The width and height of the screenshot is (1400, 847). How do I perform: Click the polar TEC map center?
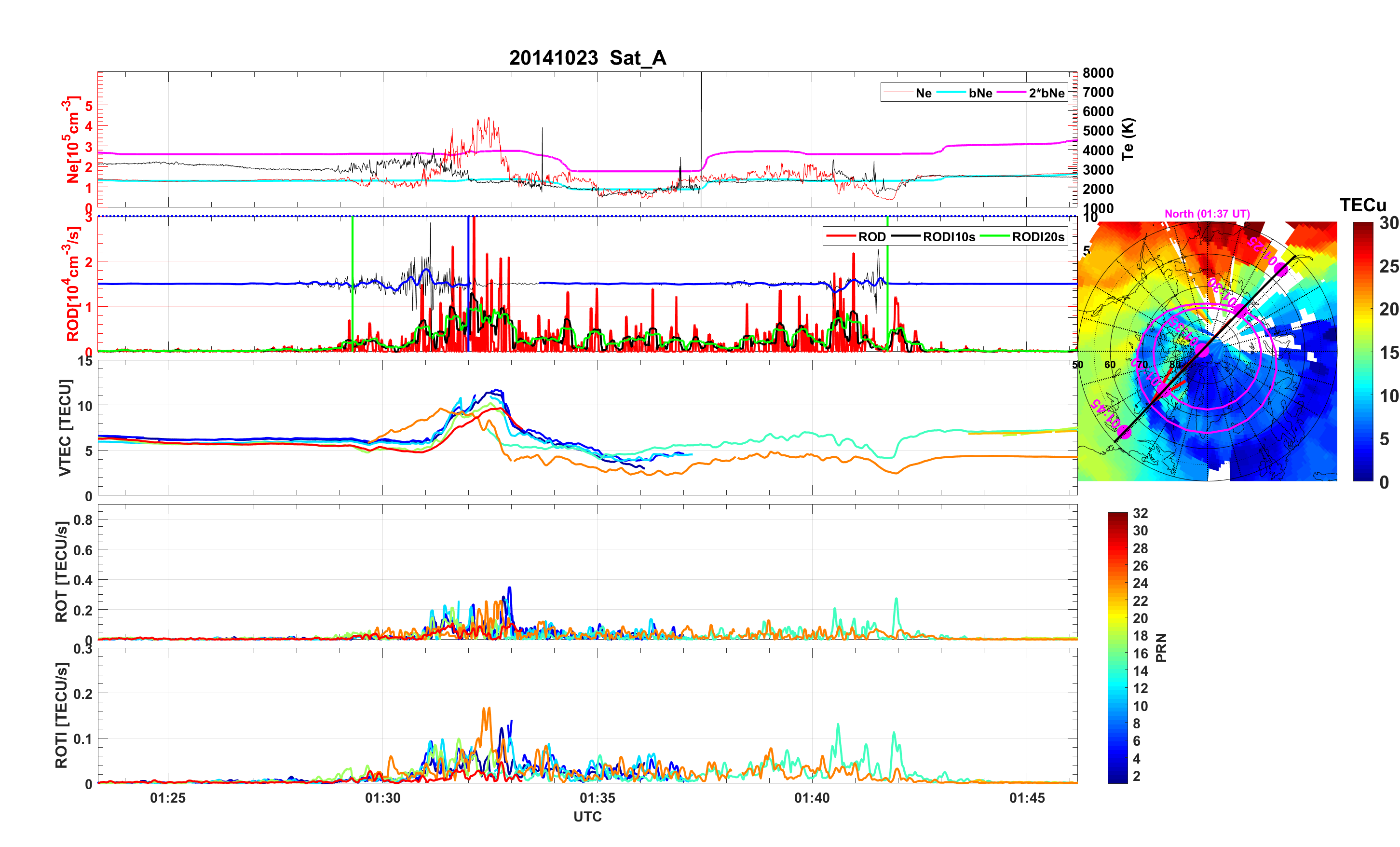[x=1207, y=351]
